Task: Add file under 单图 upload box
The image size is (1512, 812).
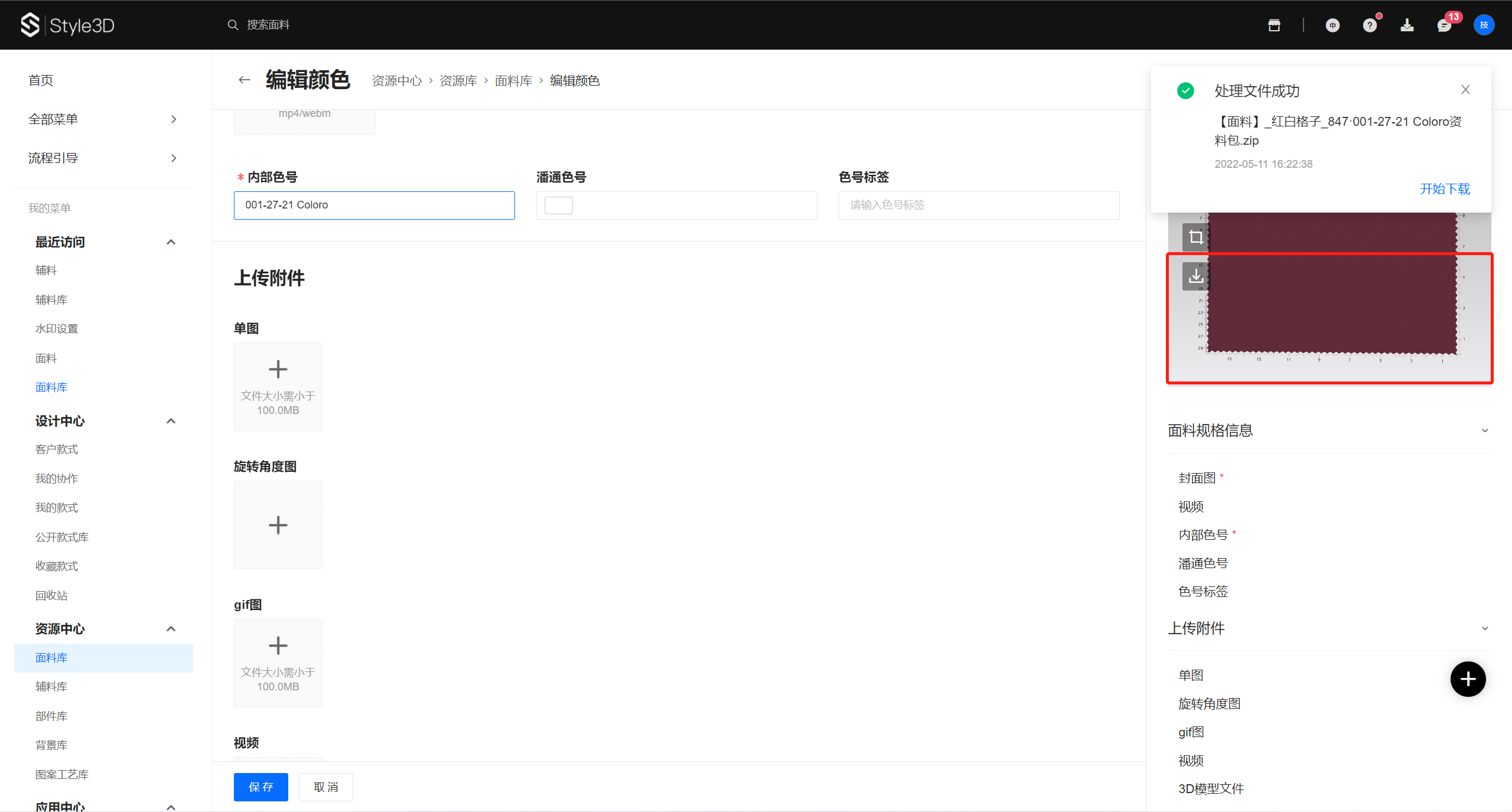Action: tap(278, 387)
